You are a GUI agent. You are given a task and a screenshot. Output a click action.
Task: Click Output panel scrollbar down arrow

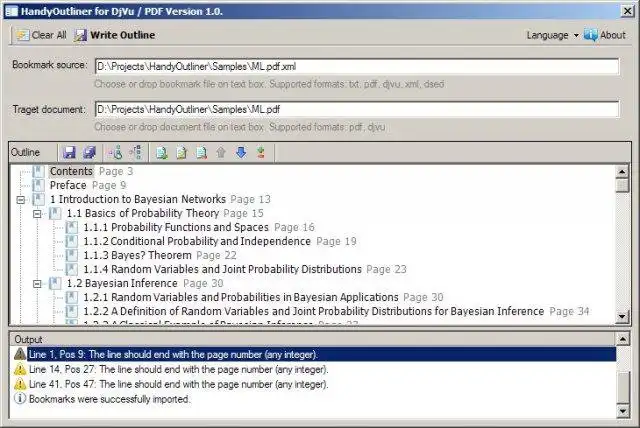point(623,411)
